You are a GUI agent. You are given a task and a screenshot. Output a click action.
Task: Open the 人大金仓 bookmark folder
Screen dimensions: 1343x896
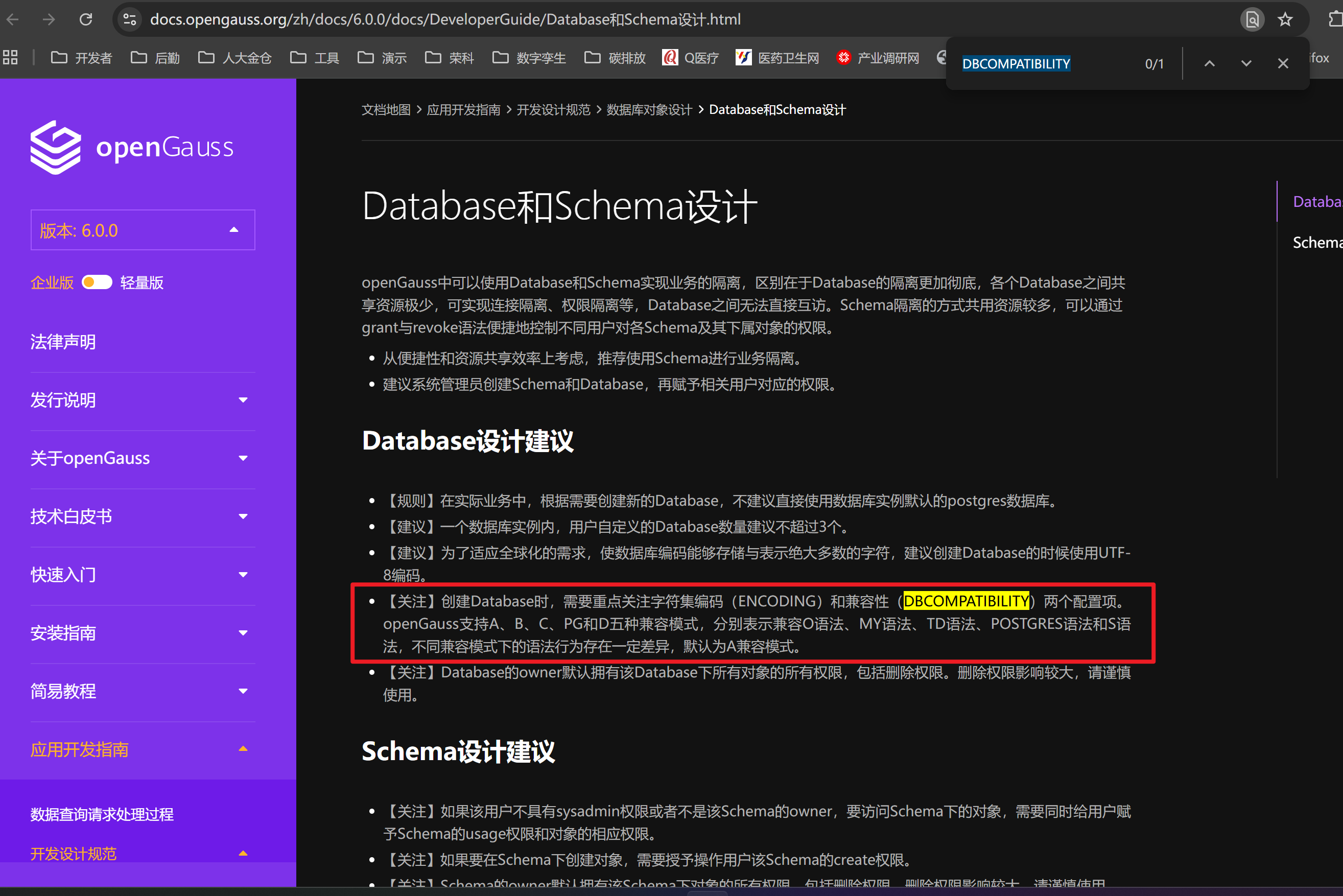(x=234, y=58)
